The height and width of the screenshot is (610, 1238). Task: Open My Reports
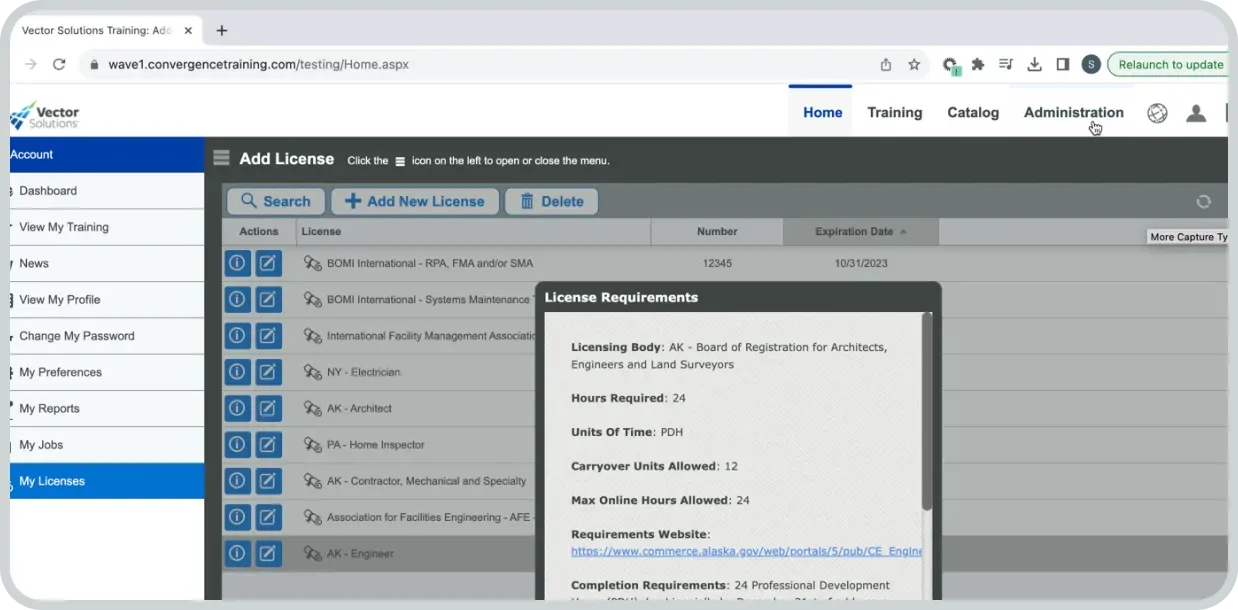click(x=107, y=408)
